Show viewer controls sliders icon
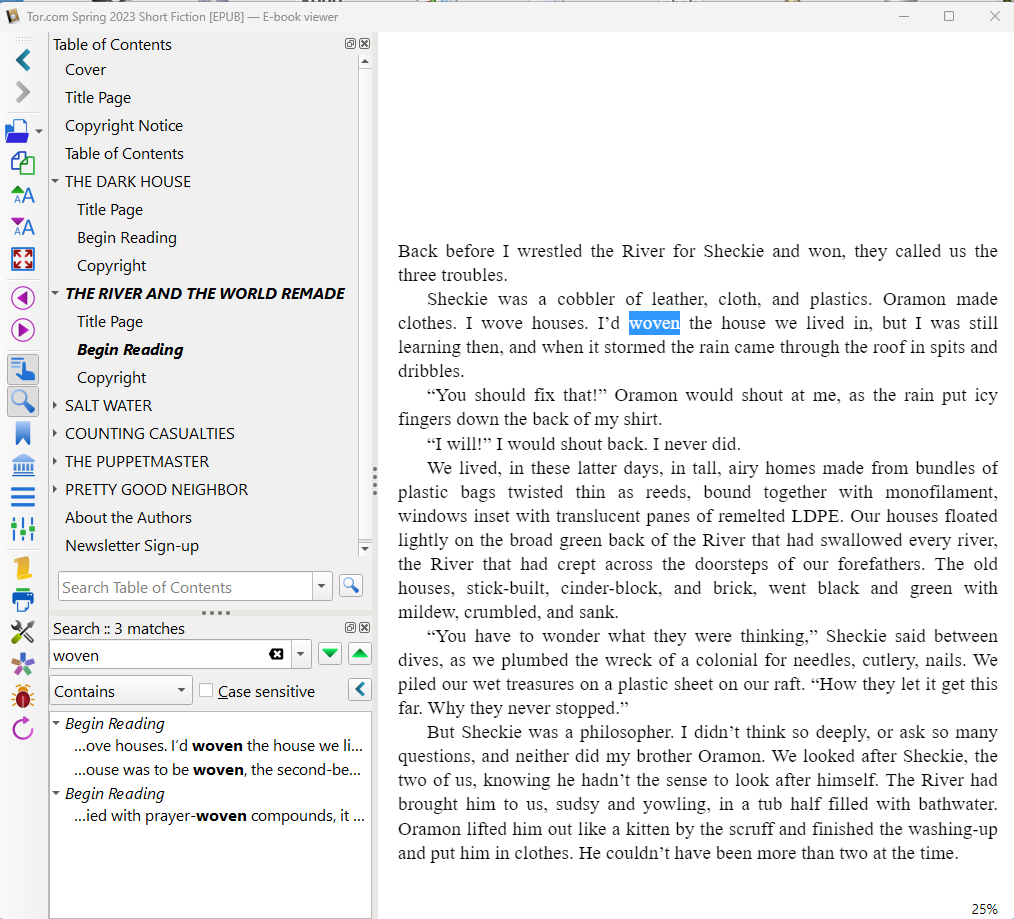Screen dimensions: 1014x919 [x=23, y=528]
